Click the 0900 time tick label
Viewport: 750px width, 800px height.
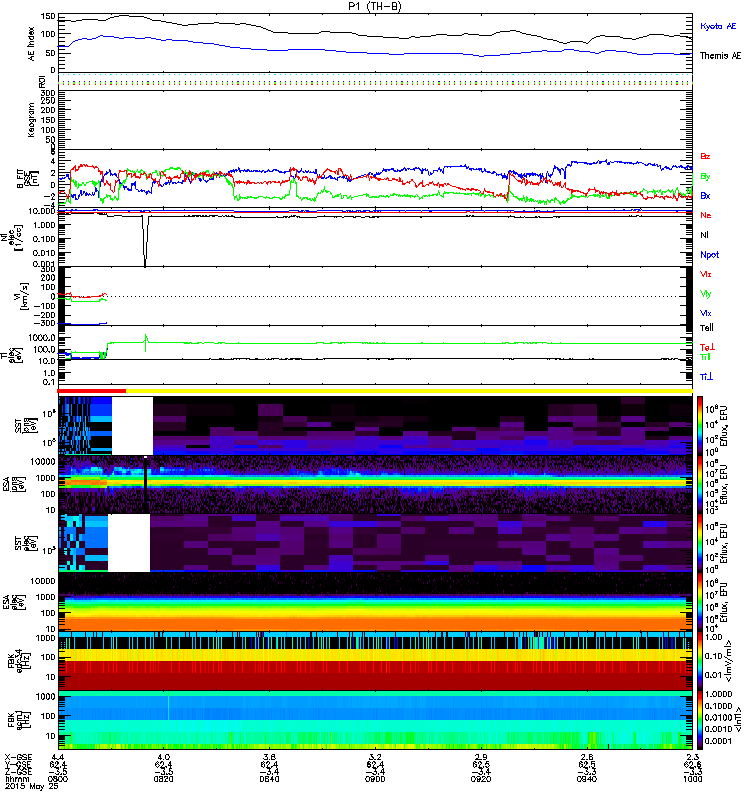click(375, 779)
